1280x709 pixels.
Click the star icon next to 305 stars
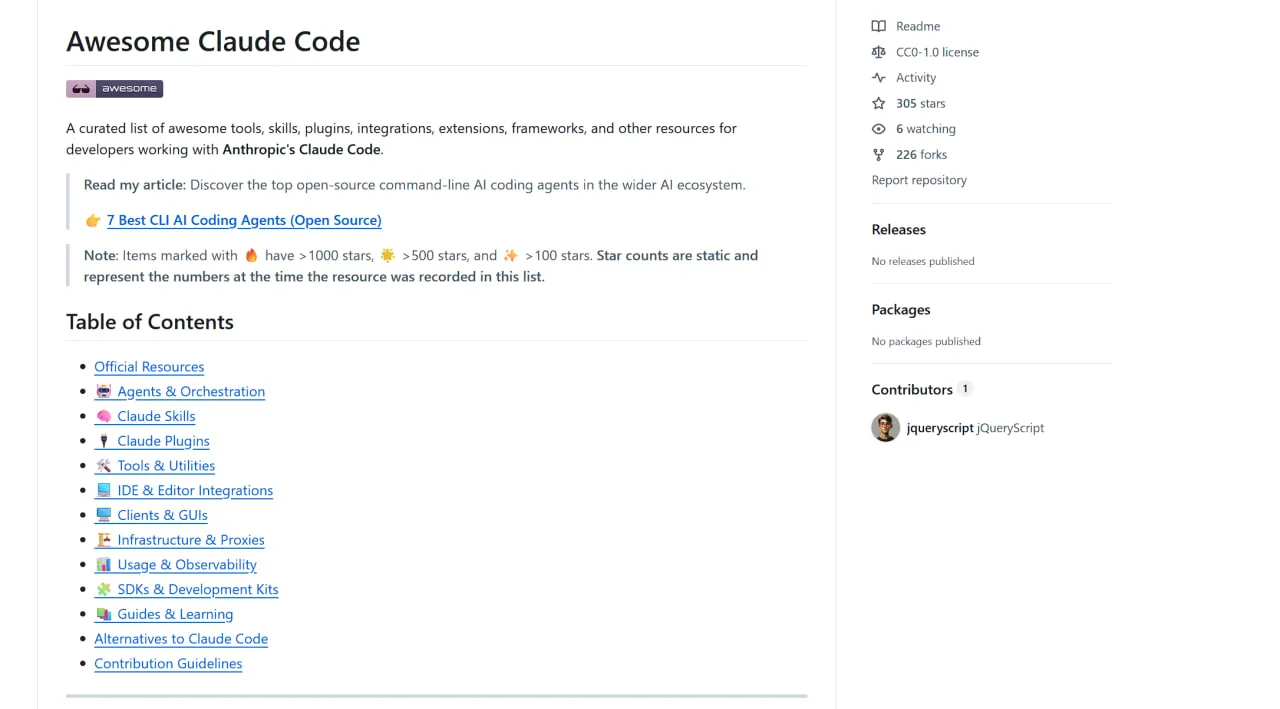[x=878, y=103]
